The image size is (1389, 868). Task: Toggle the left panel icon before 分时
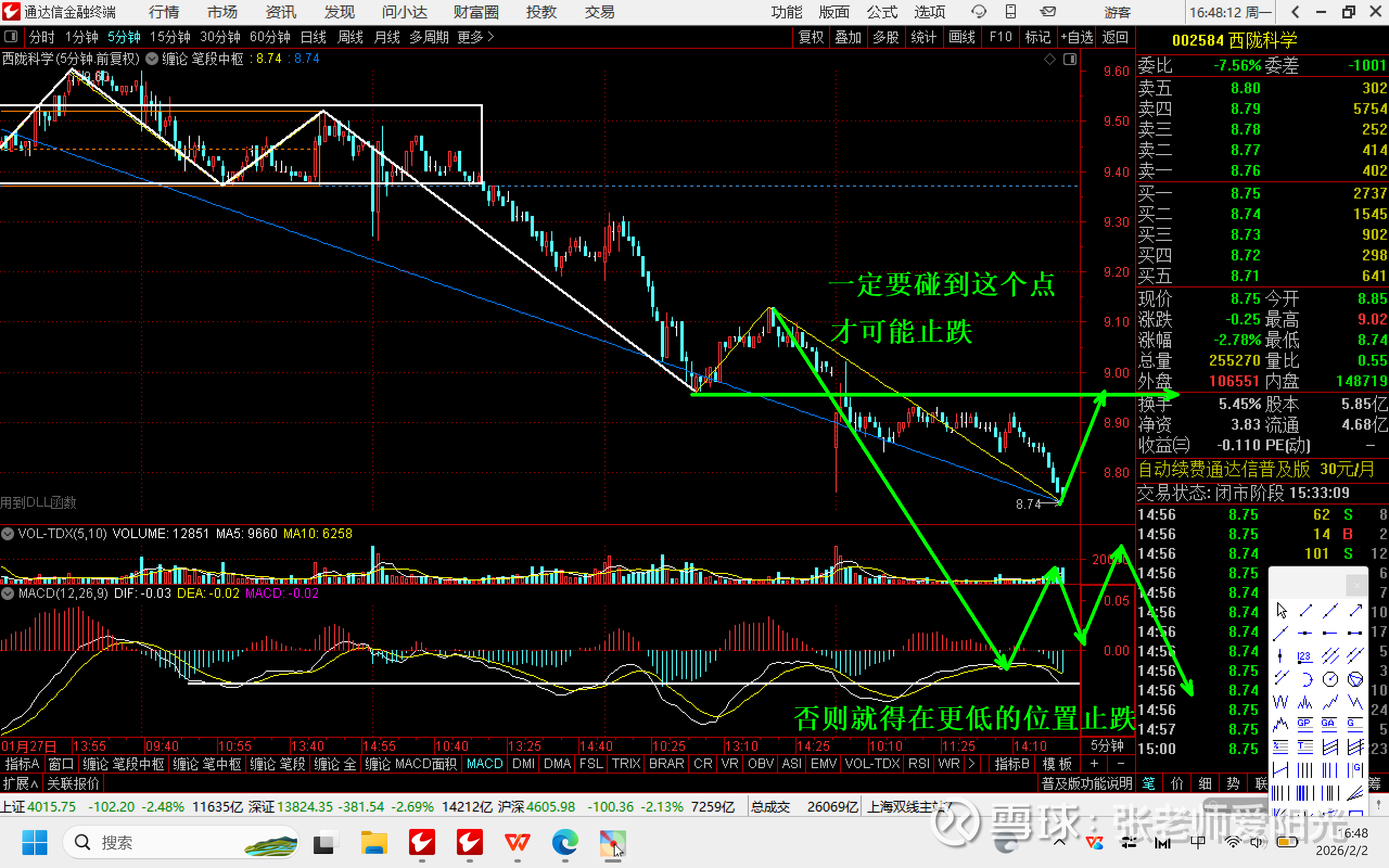tap(10, 37)
